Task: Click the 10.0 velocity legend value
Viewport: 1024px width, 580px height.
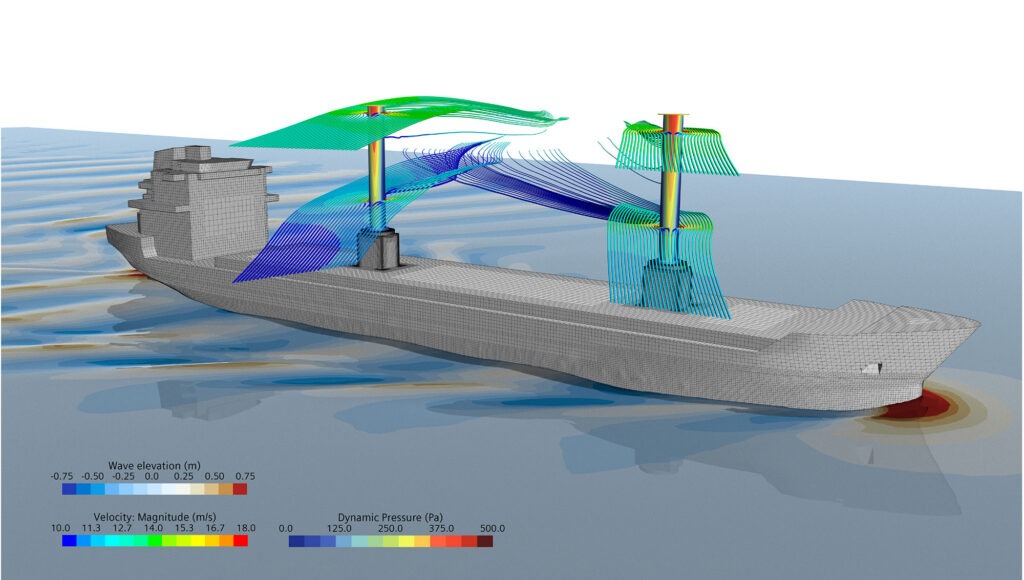Action: [x=61, y=528]
